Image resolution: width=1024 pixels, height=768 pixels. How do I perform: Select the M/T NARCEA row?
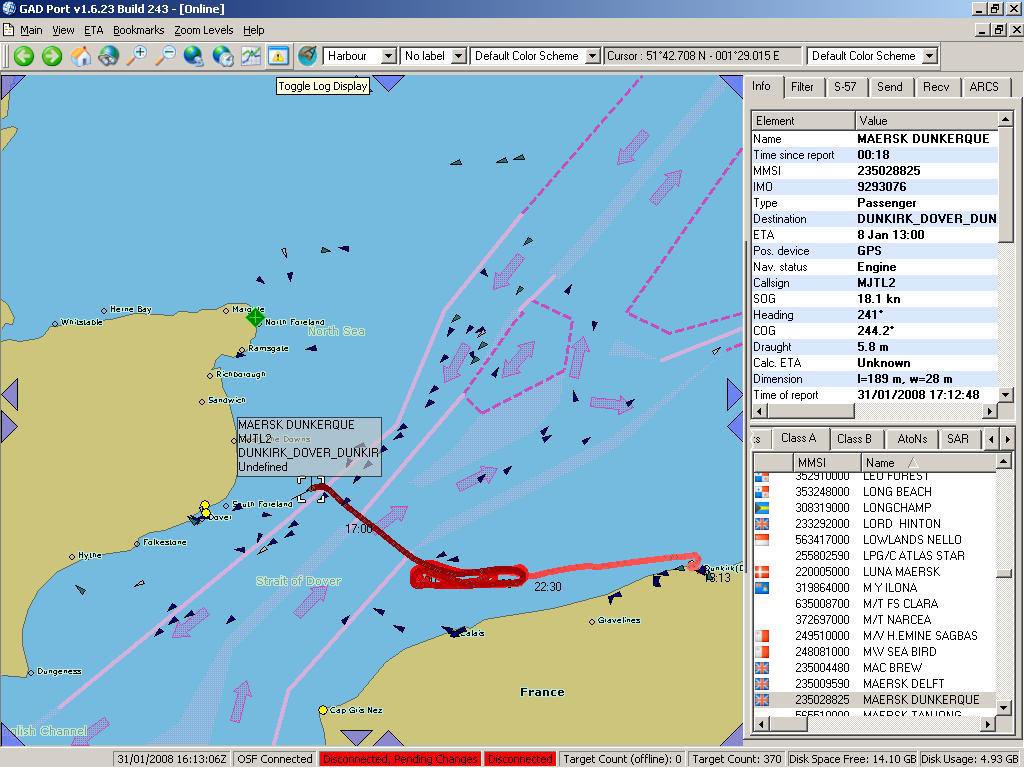pos(874,620)
